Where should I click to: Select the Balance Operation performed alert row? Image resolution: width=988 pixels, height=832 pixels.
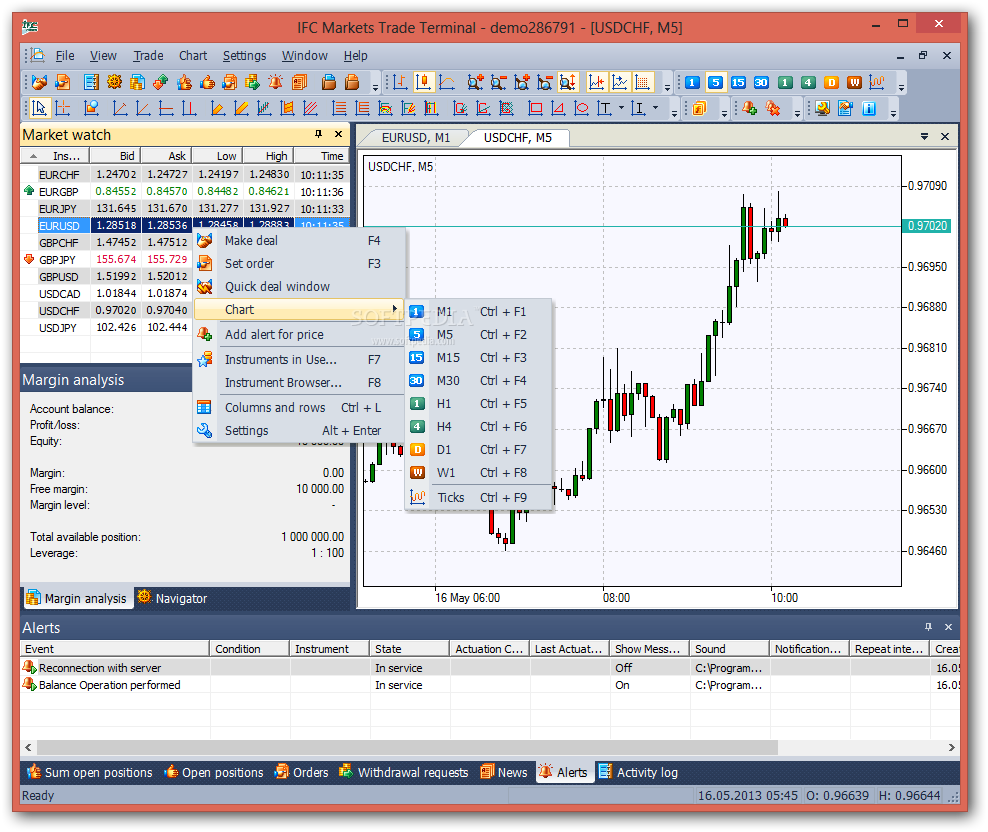[490, 685]
